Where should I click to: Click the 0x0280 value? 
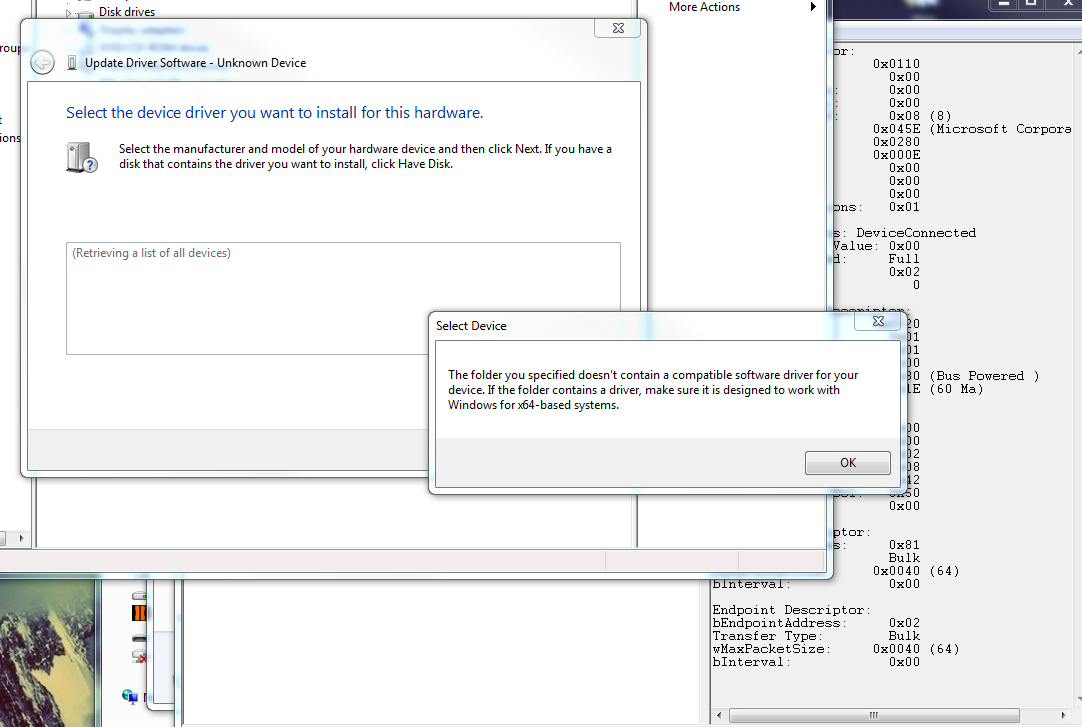pyautogui.click(x=896, y=142)
